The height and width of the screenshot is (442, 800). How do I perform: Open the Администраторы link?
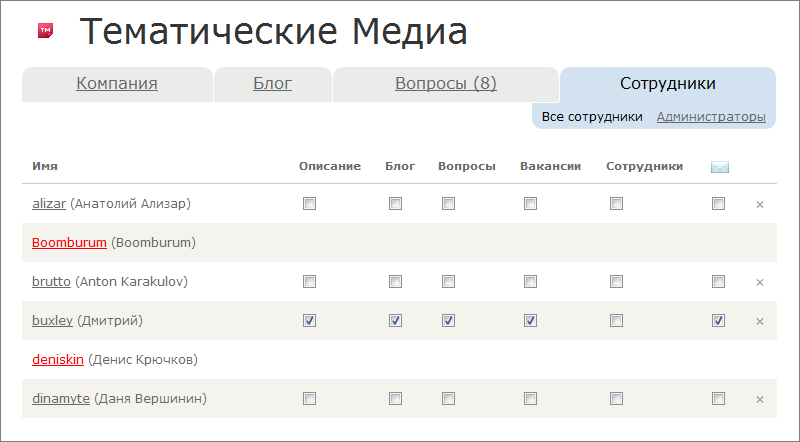711,117
